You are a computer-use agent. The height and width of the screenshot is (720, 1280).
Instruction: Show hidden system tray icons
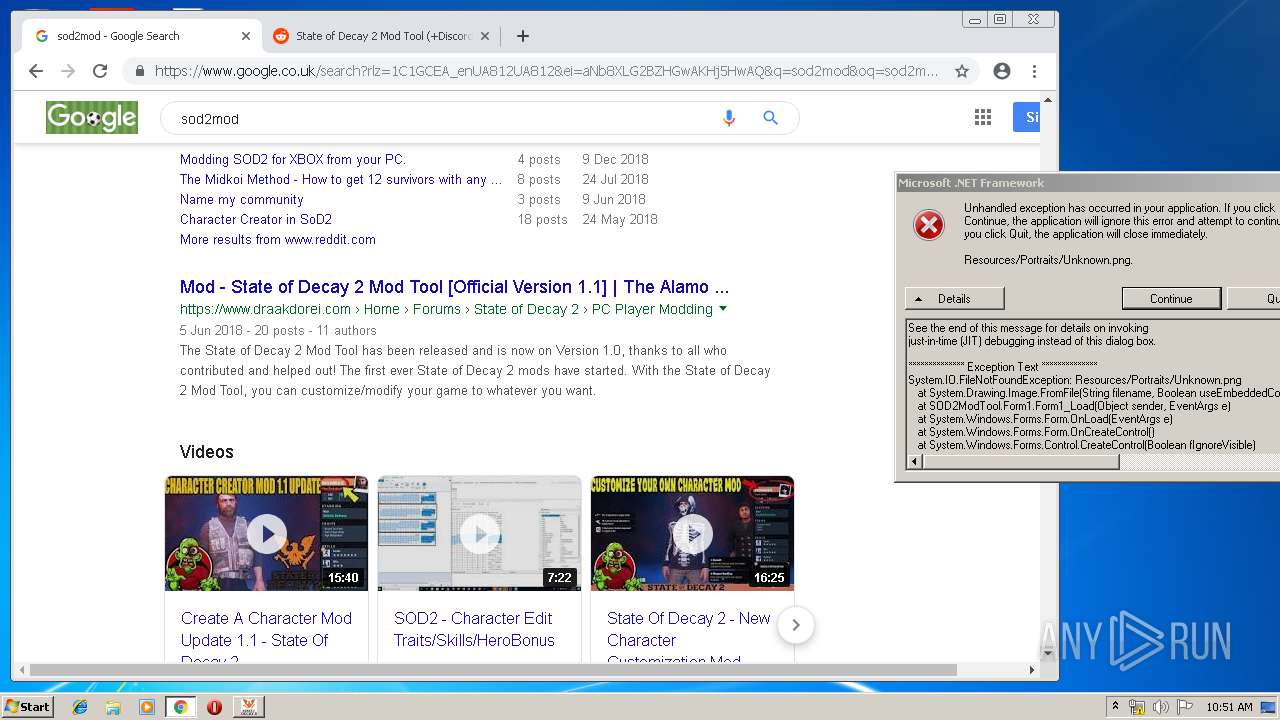point(1116,707)
